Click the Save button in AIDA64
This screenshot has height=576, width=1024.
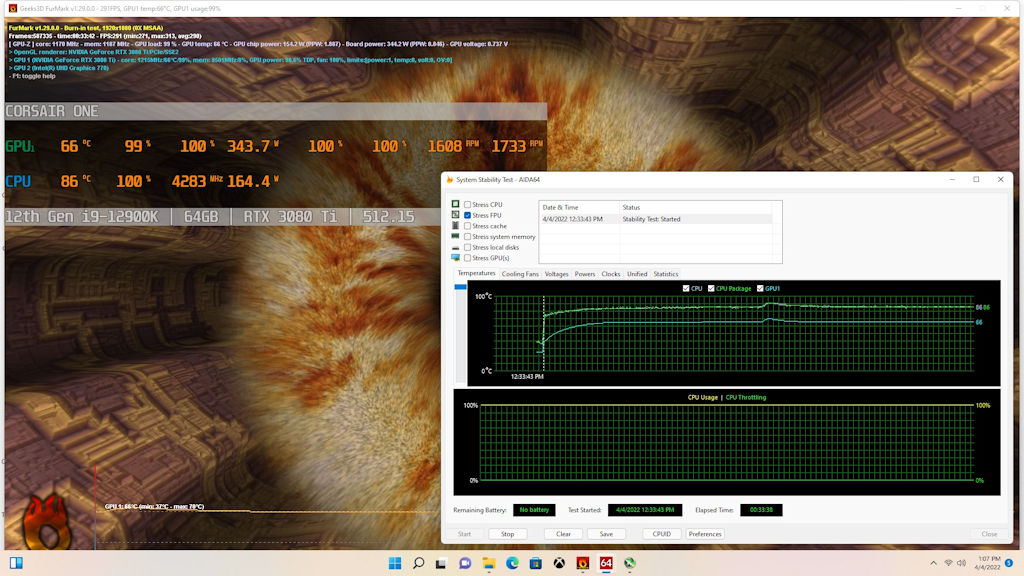606,534
